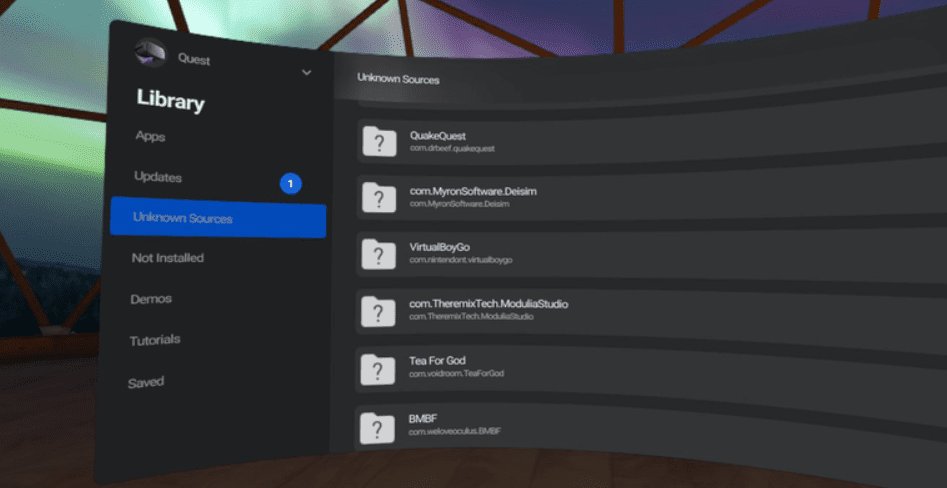Click the Quest device name label

click(x=194, y=59)
